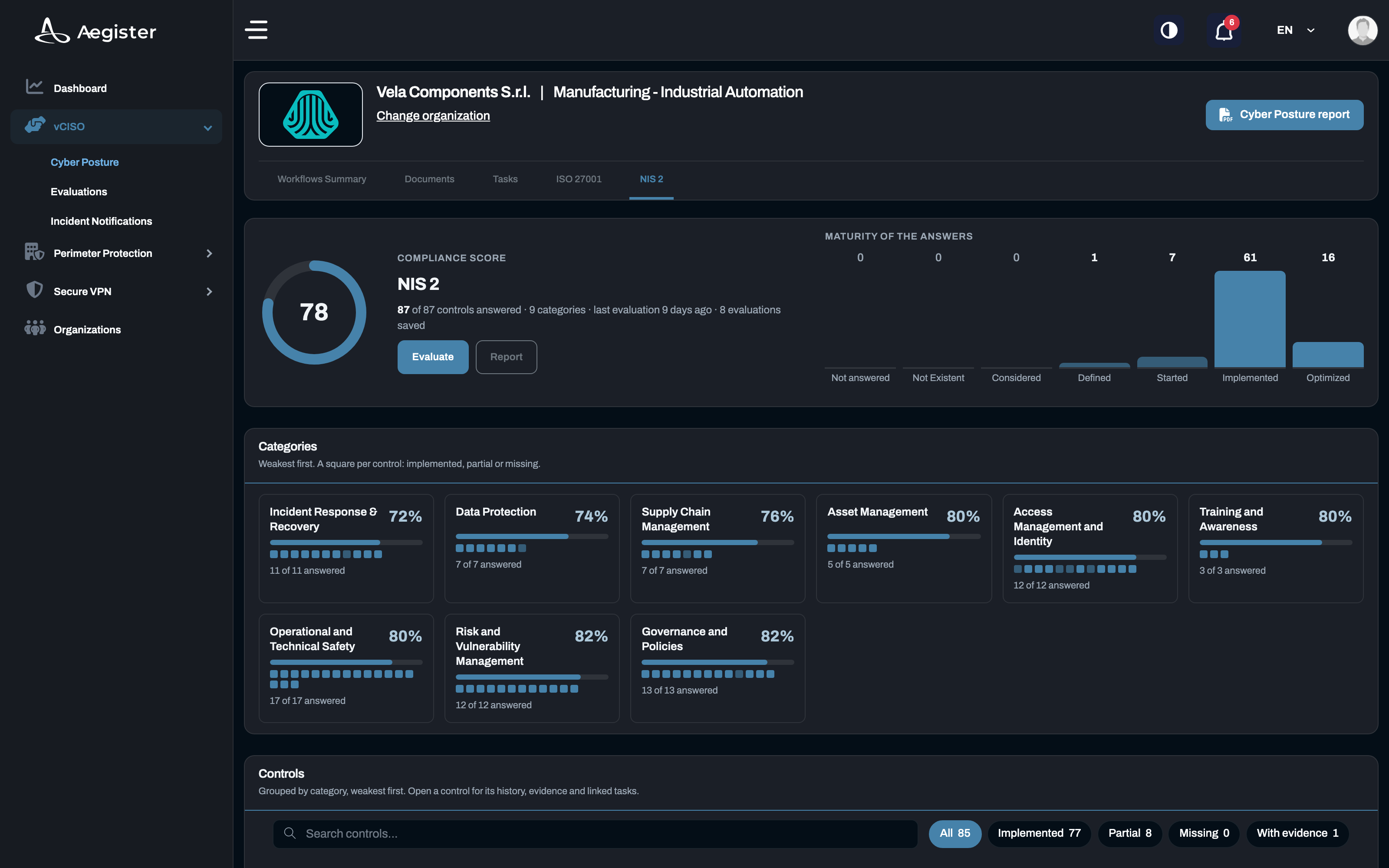Filter by With evidence 1
The height and width of the screenshot is (868, 1389).
coord(1297,833)
